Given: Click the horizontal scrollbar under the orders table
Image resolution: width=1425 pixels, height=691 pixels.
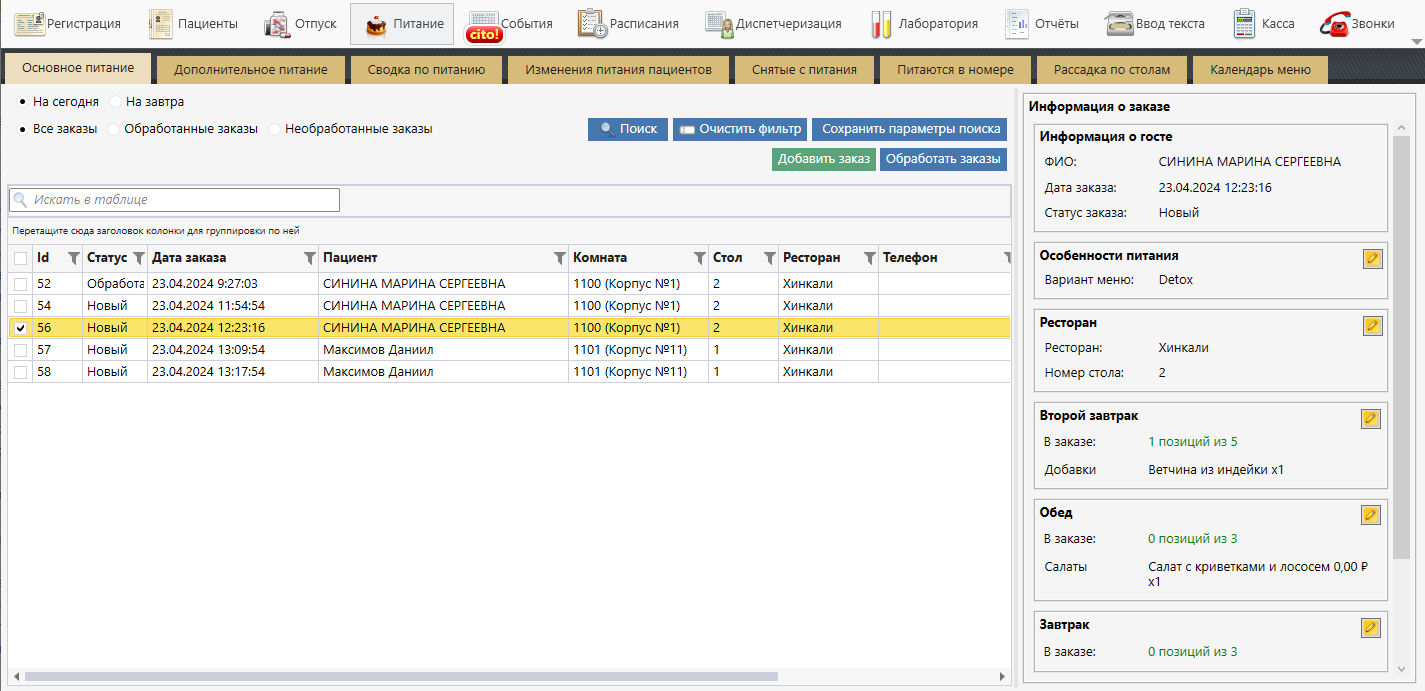Looking at the screenshot, I should (400, 677).
